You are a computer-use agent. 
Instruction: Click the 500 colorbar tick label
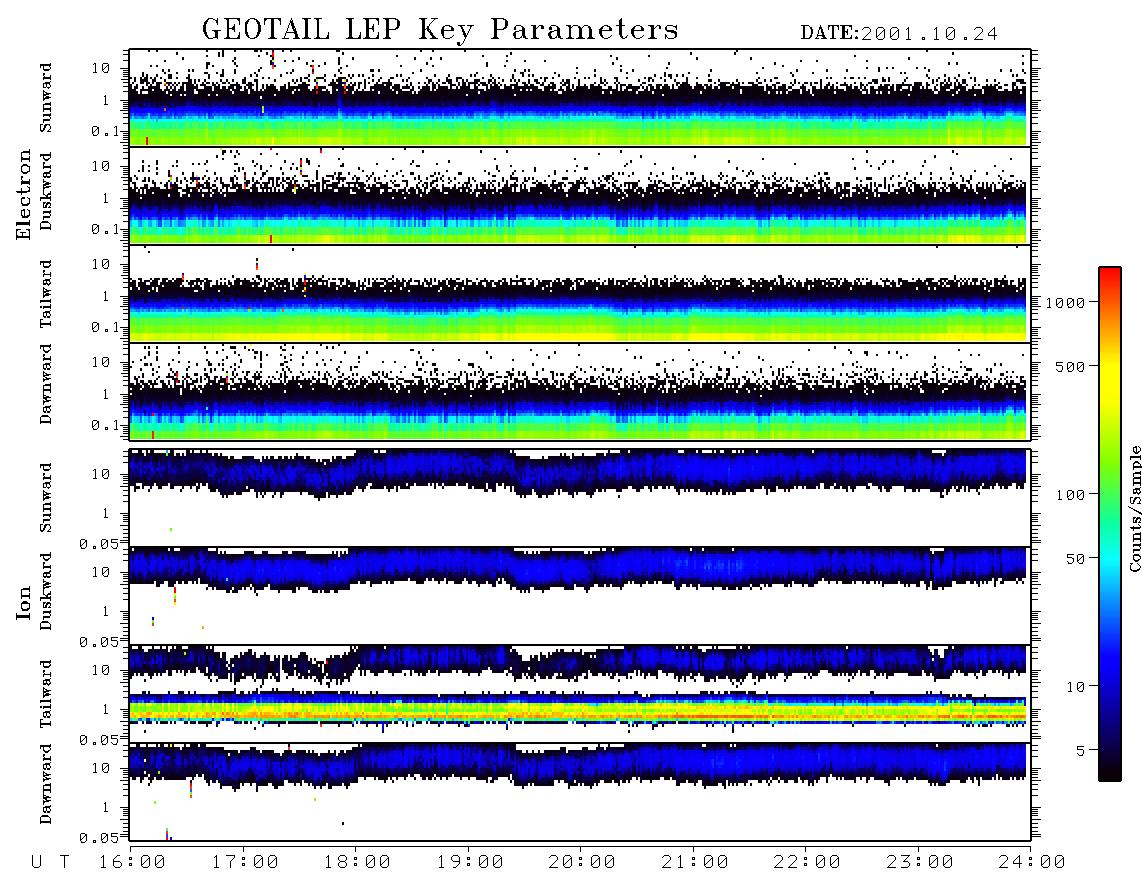pos(1071,366)
